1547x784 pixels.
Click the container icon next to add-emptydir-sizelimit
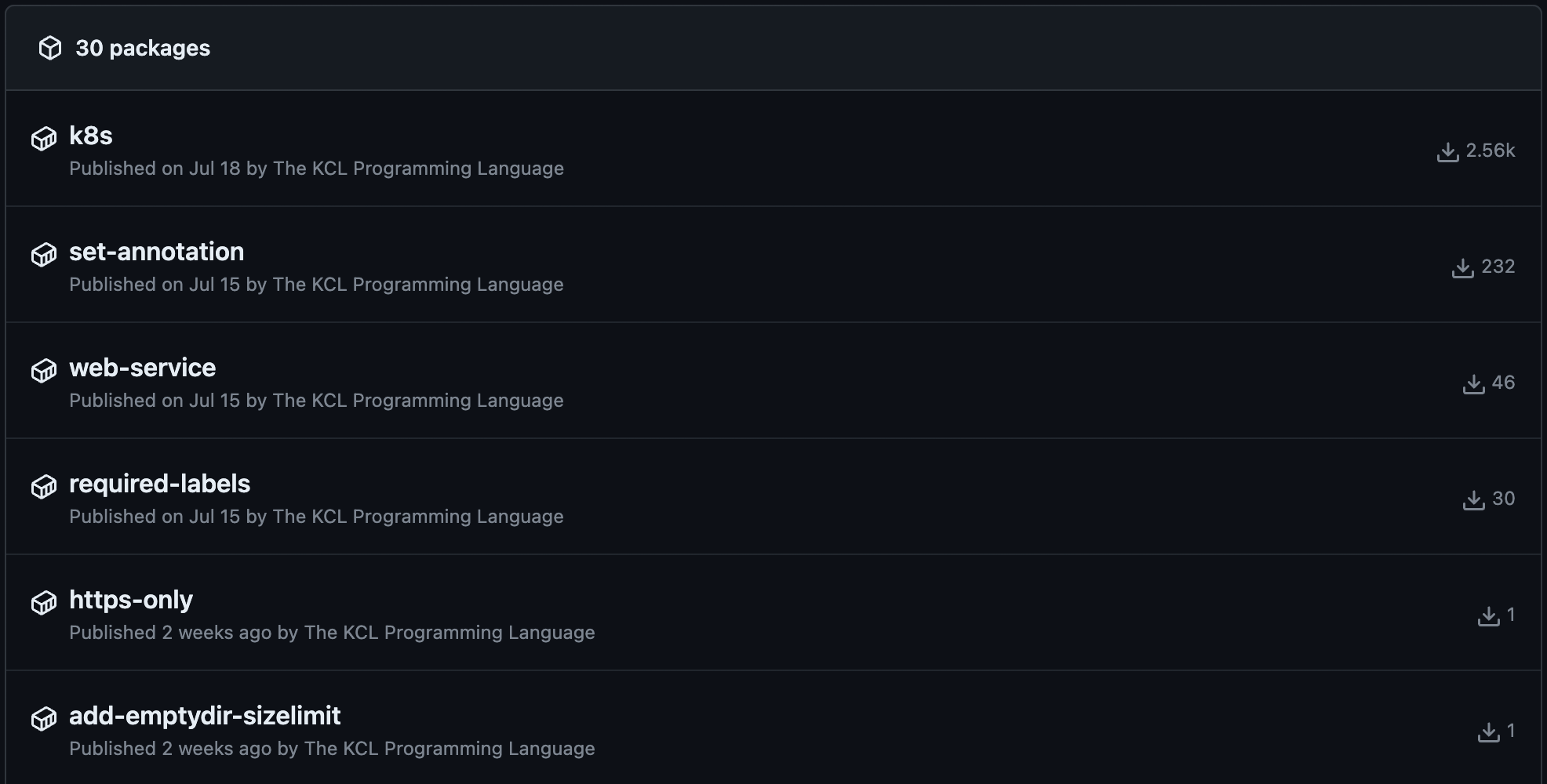coord(44,719)
